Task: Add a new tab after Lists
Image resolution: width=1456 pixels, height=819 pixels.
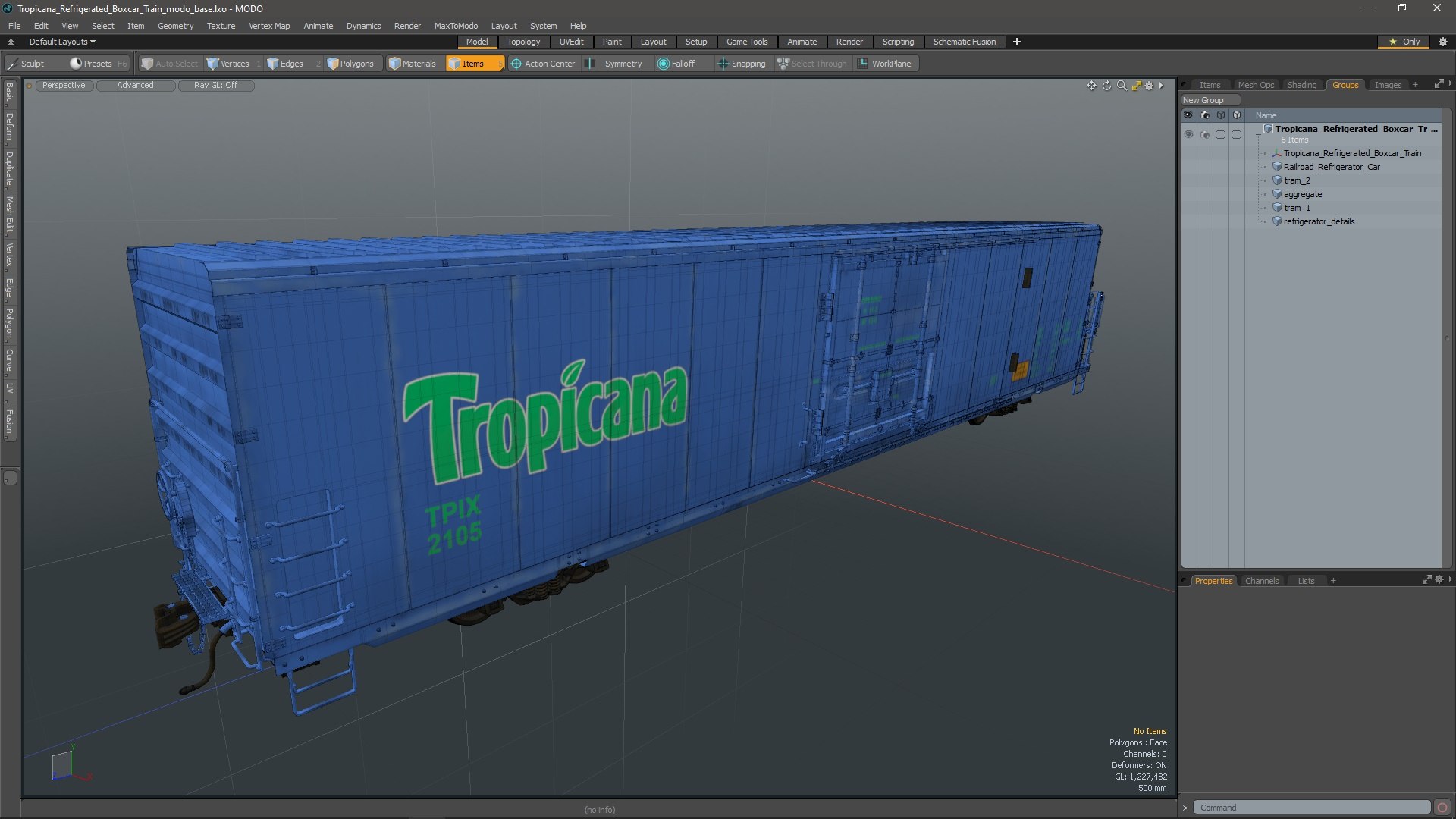Action: click(x=1333, y=581)
